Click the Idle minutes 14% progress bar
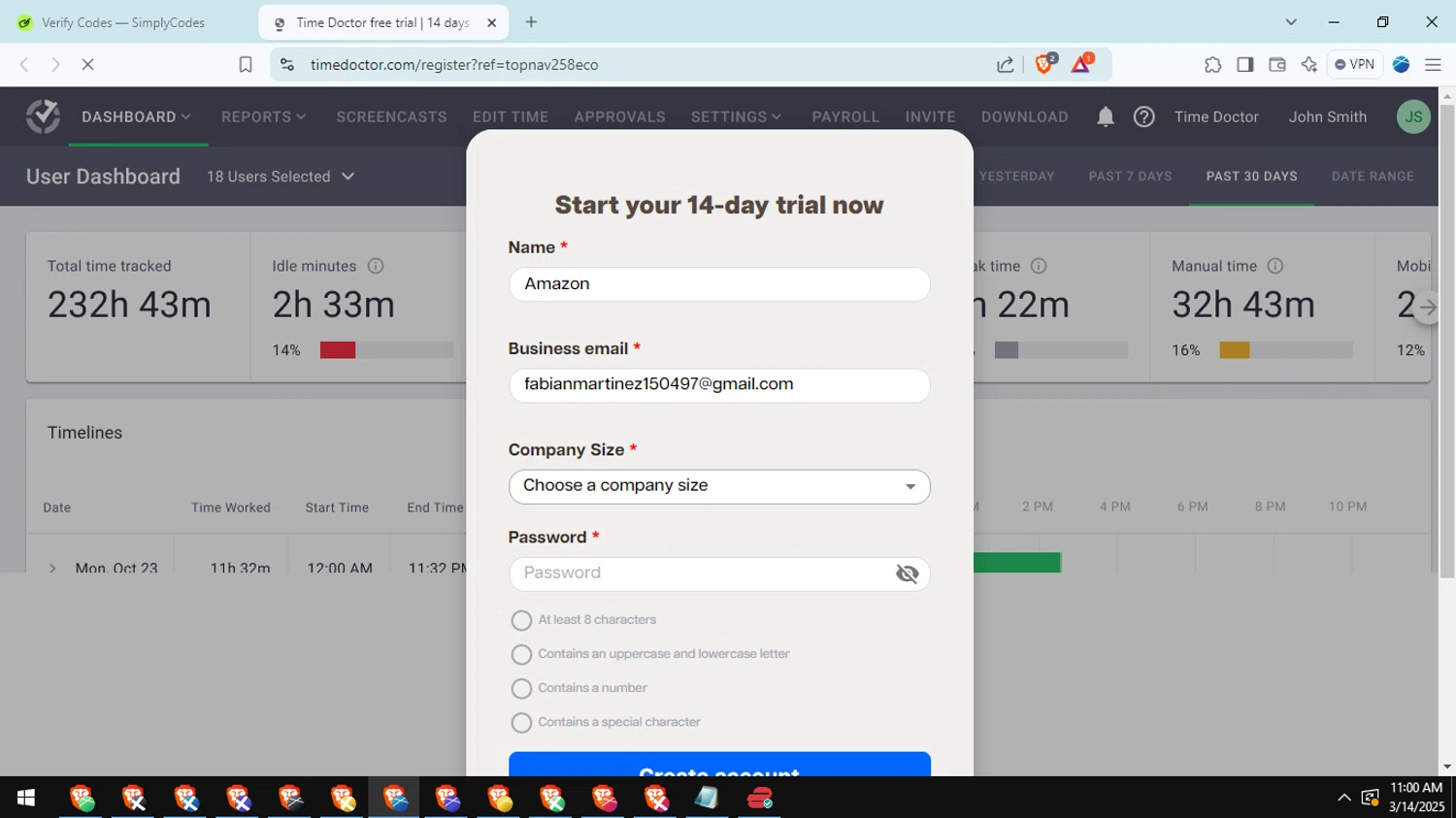Screen dimensions: 1456x818 point(386,350)
